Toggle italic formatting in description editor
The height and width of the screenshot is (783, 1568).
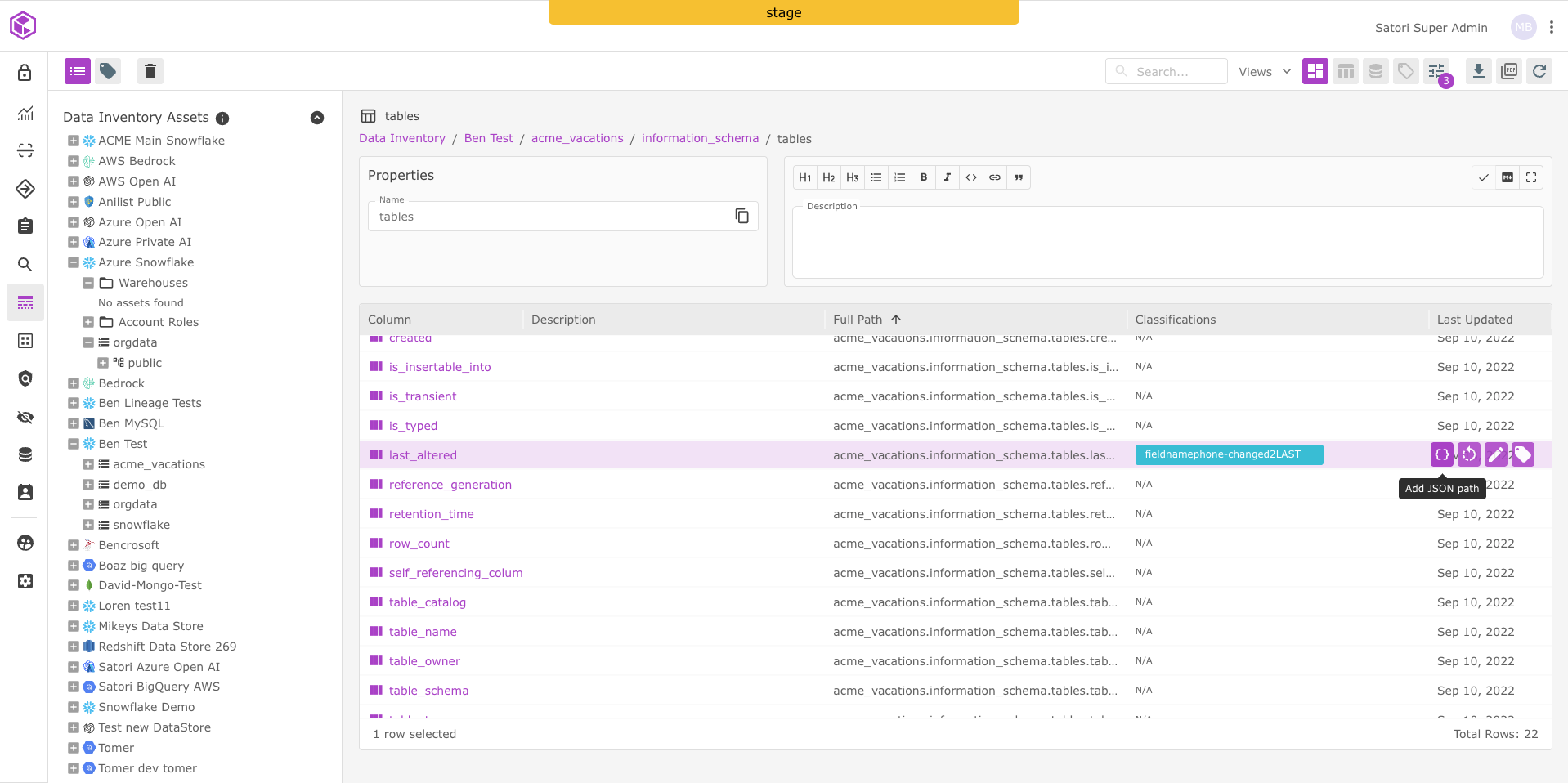948,177
